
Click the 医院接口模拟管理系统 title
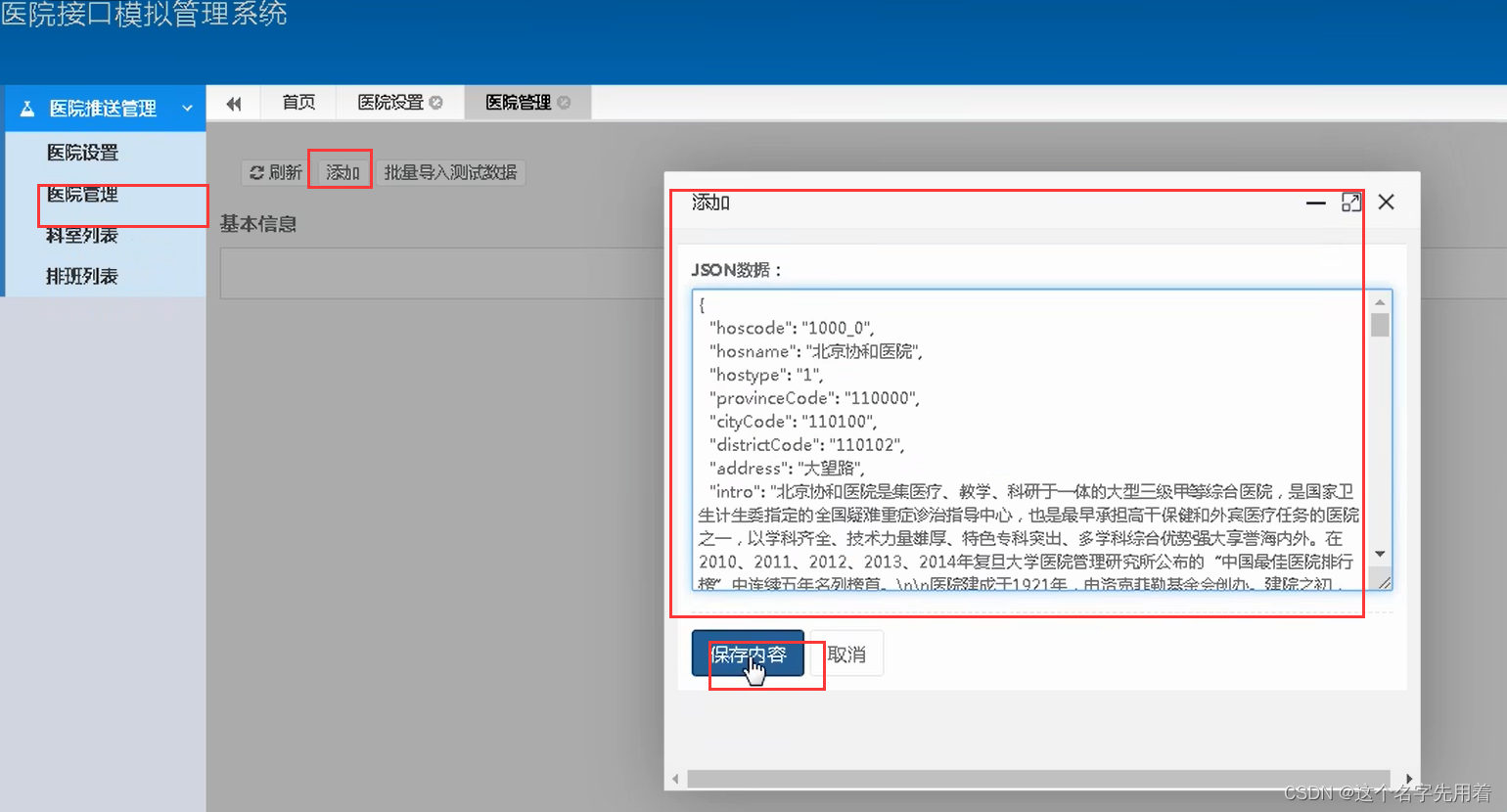(x=144, y=14)
